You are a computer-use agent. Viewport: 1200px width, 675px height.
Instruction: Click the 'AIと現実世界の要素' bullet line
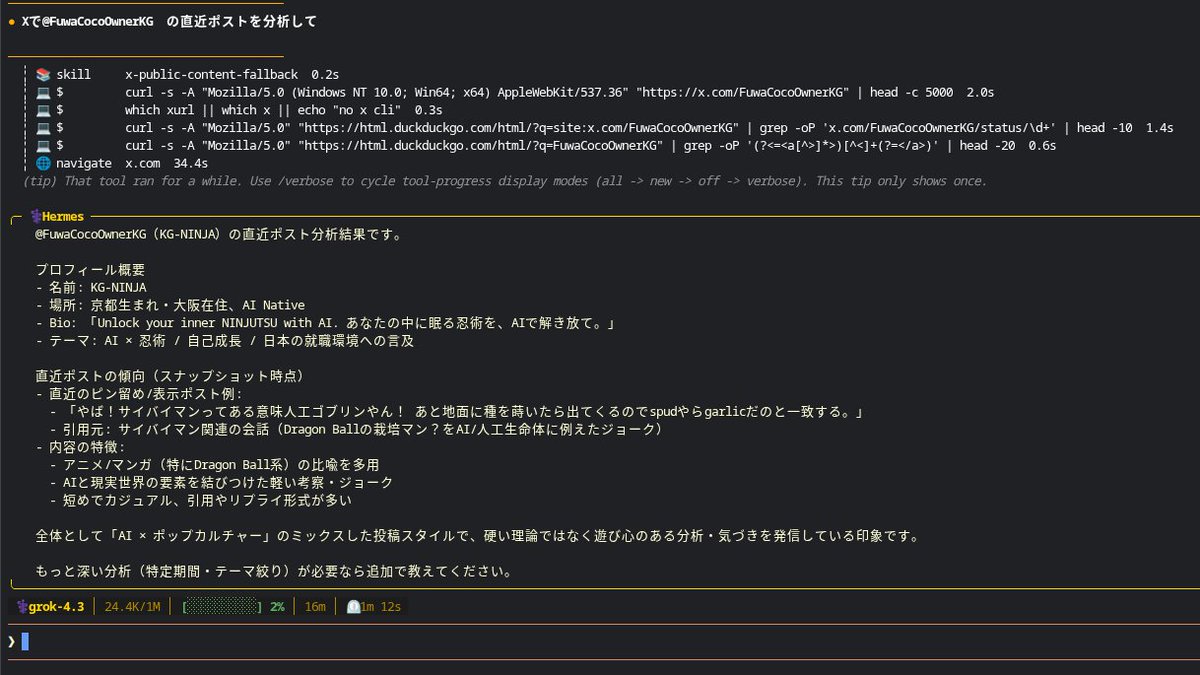221,483
